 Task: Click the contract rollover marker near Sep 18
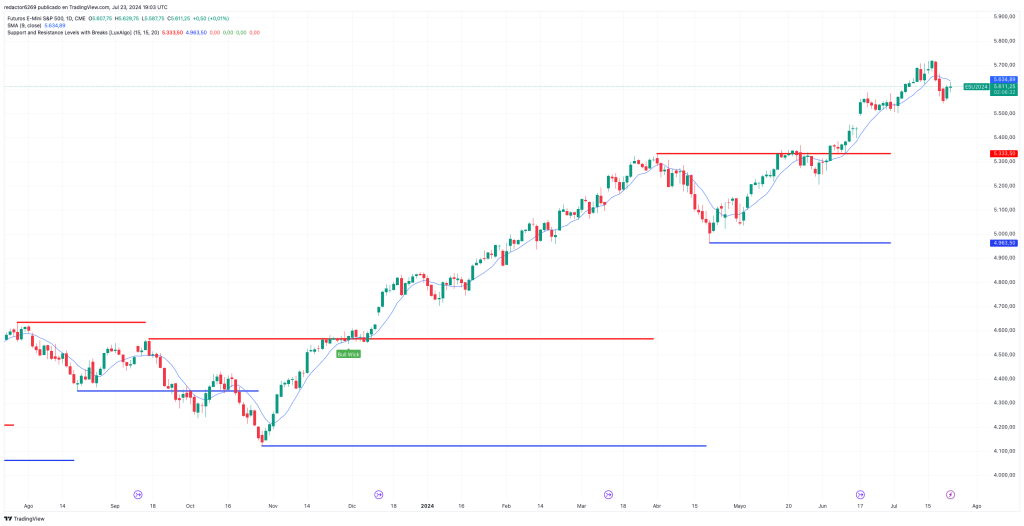(138, 494)
